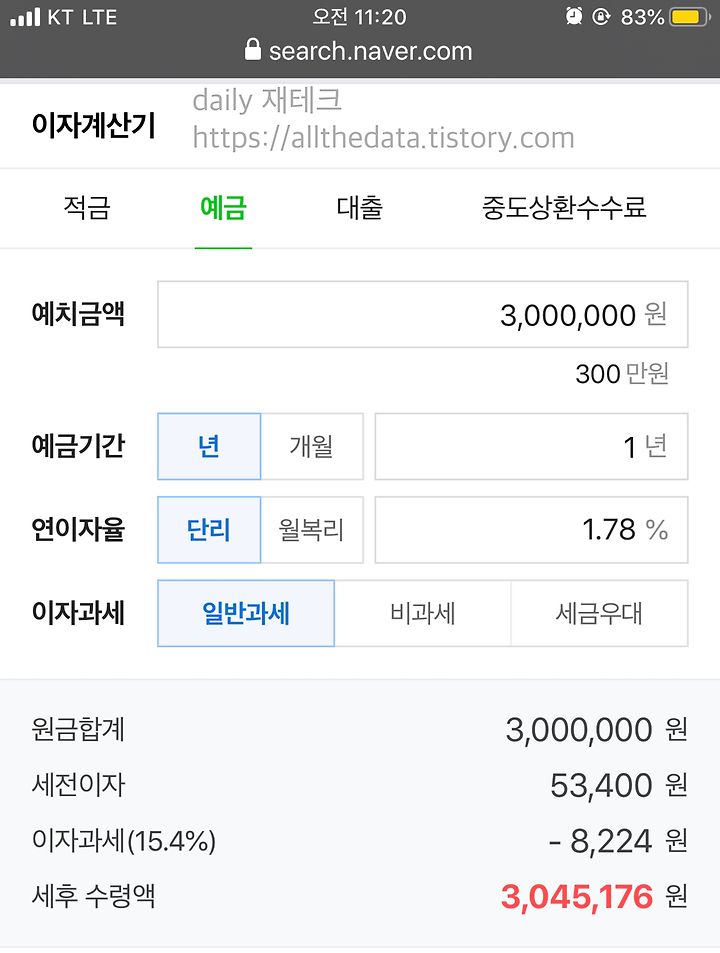The height and width of the screenshot is (953, 720).
Task: Tap the rotation lock status icon
Action: (601, 16)
